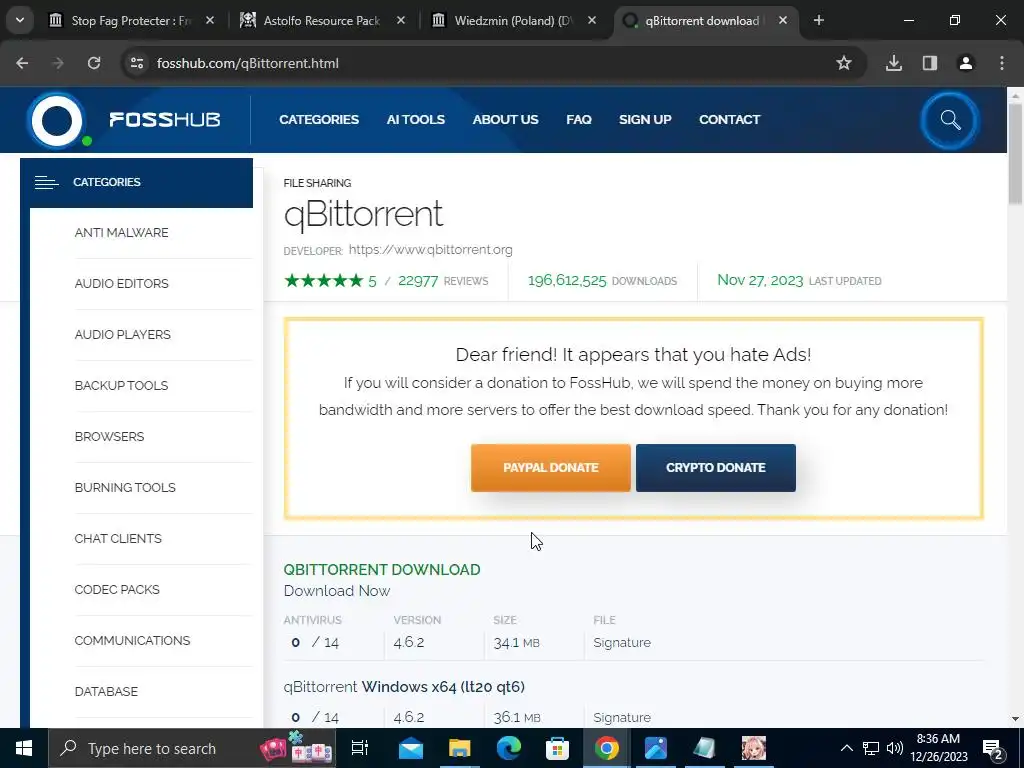The image size is (1024, 768).
Task: Open the notification center icon
Action: (993, 749)
